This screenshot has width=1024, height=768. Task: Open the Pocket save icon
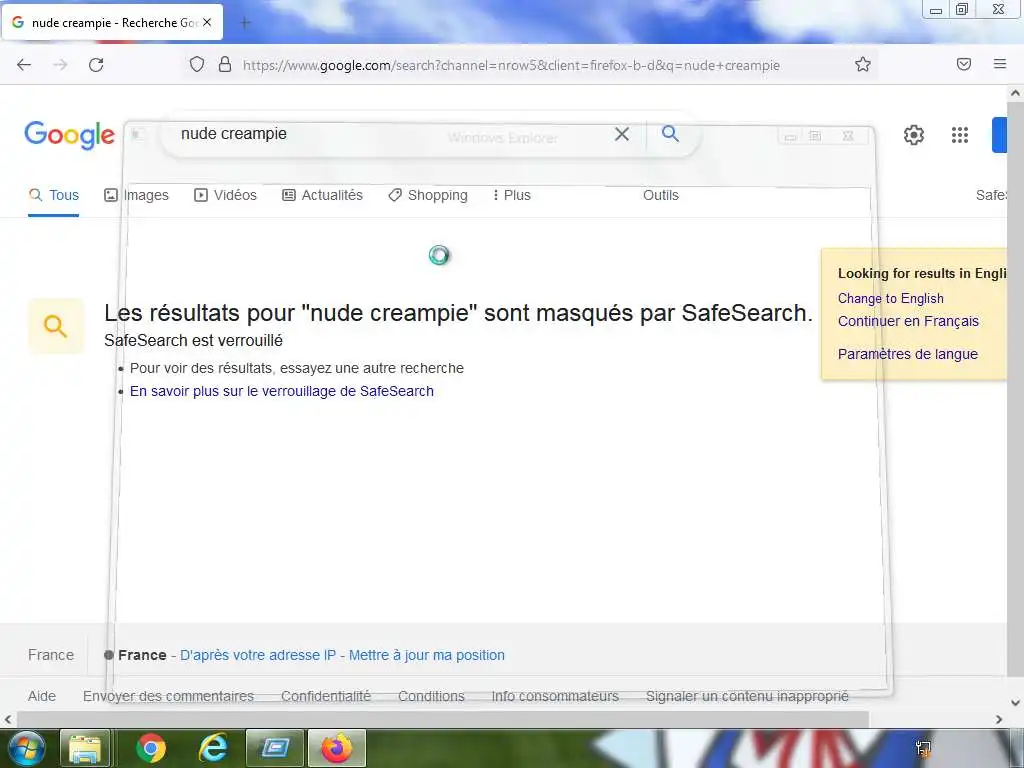pyautogui.click(x=964, y=64)
